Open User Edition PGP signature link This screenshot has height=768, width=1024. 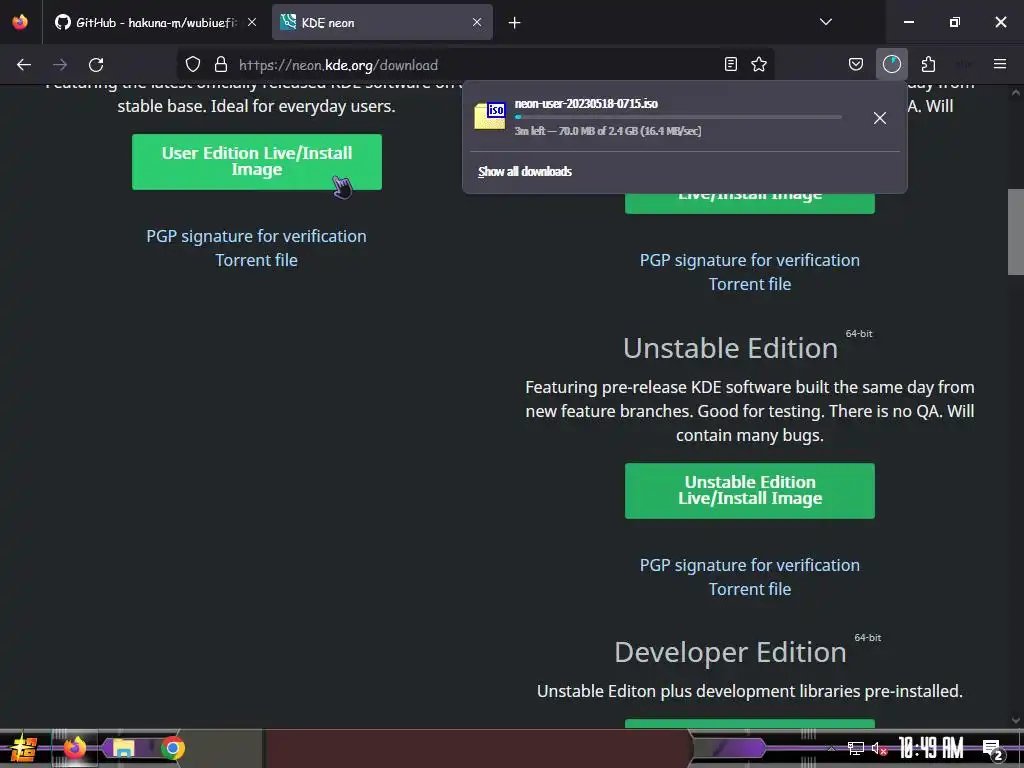pyautogui.click(x=256, y=236)
